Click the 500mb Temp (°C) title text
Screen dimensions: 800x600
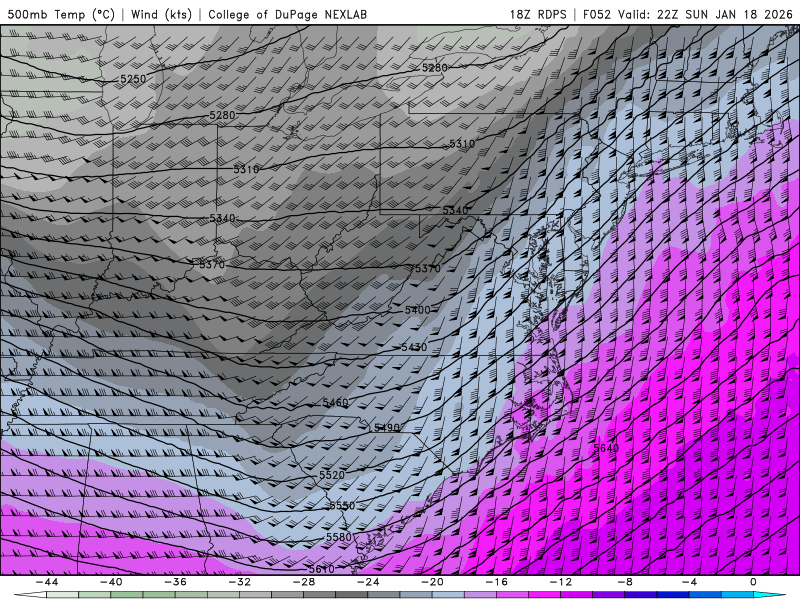click(x=61, y=14)
